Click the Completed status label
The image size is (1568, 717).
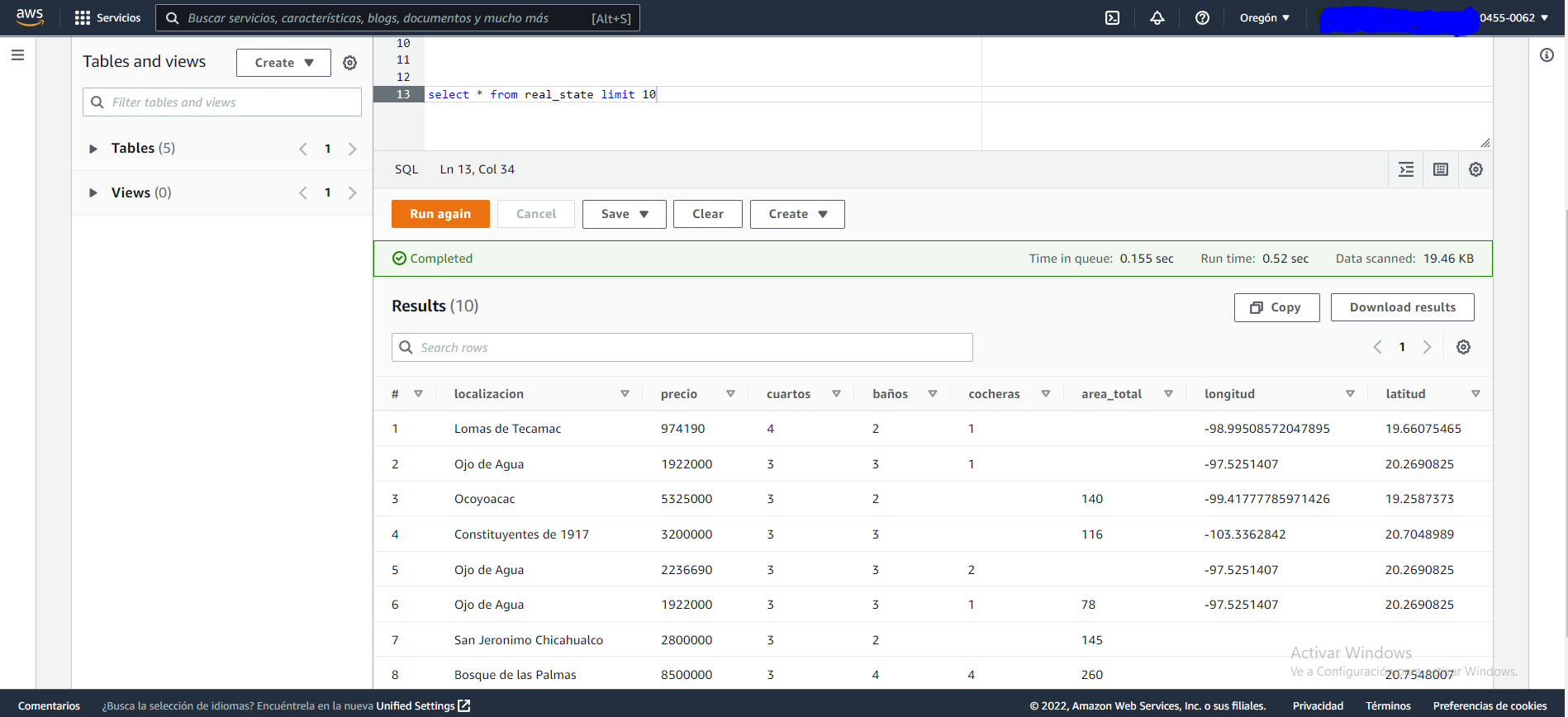pos(432,259)
